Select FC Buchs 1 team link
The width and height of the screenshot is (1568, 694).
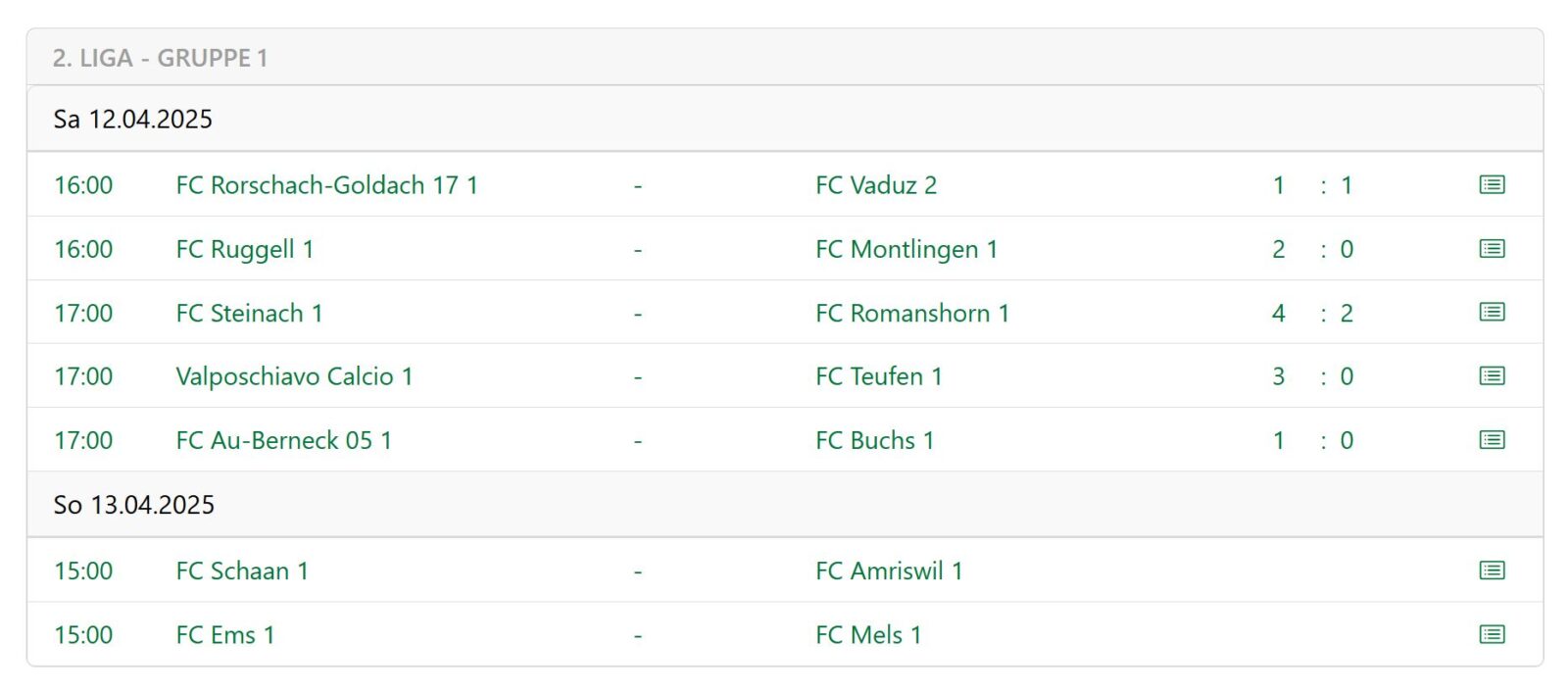(x=874, y=440)
